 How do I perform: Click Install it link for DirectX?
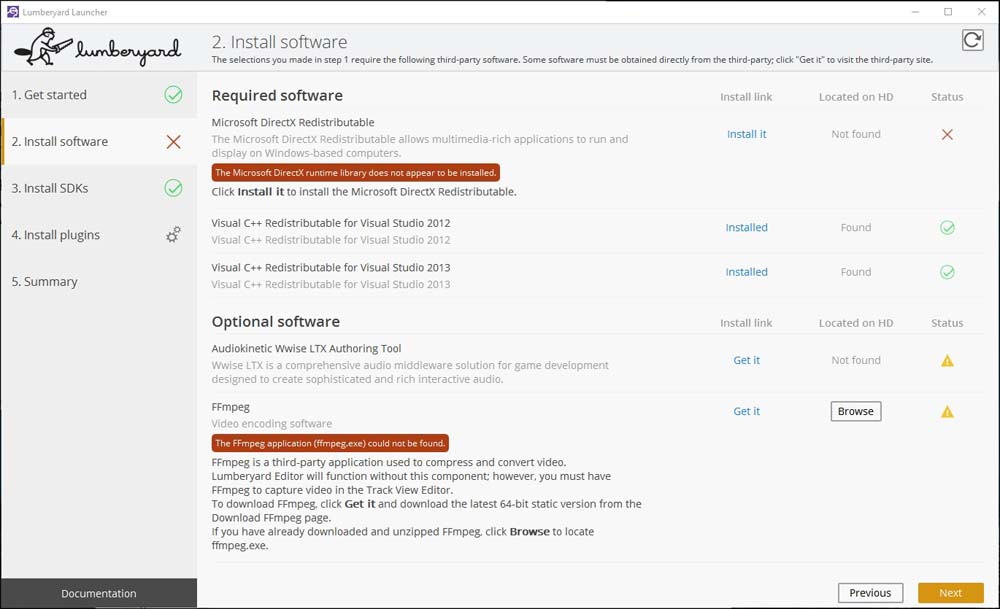[746, 134]
